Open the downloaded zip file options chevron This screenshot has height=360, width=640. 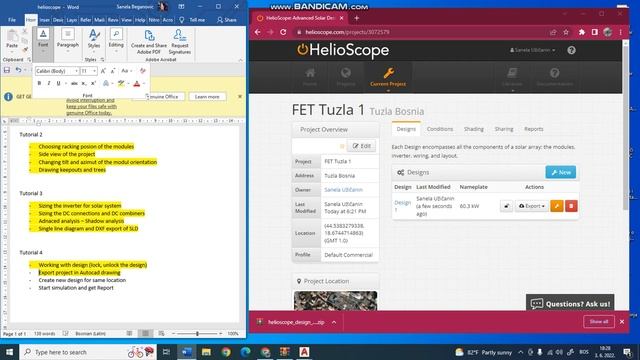pyautogui.click(x=334, y=322)
